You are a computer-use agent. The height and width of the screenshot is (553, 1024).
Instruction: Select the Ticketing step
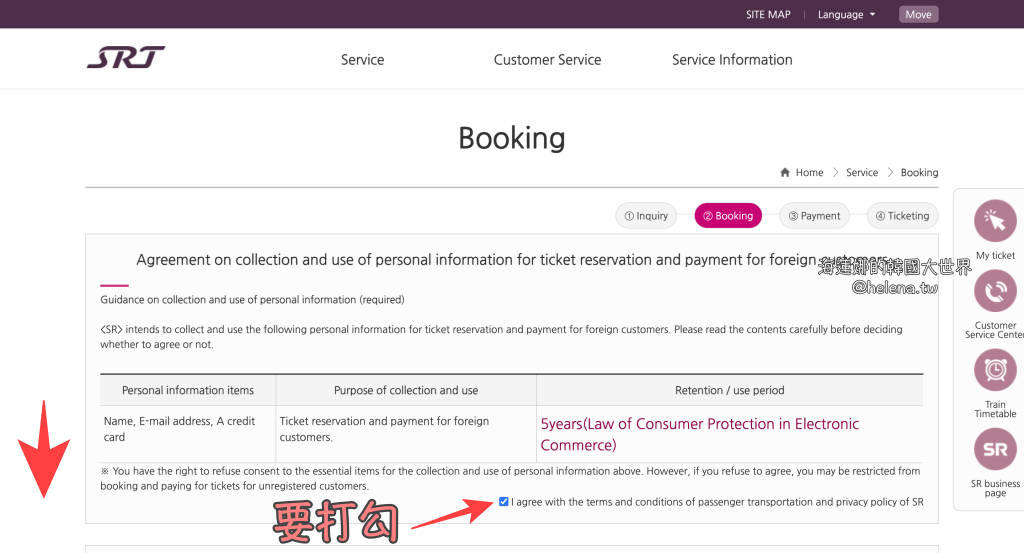pyautogui.click(x=902, y=215)
